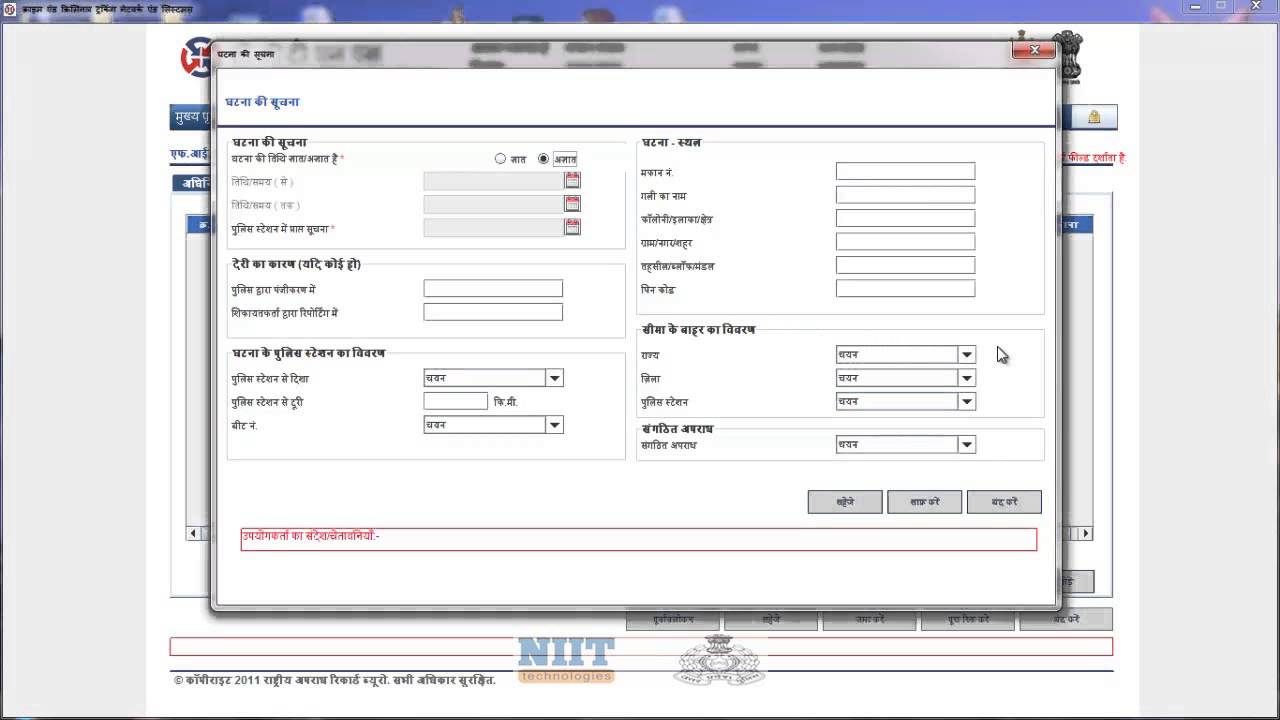Image resolution: width=1280 pixels, height=720 pixels.
Task: Click शिकायतकर्ता द्वारा रिपोर्टिंग में input field
Action: [493, 312]
